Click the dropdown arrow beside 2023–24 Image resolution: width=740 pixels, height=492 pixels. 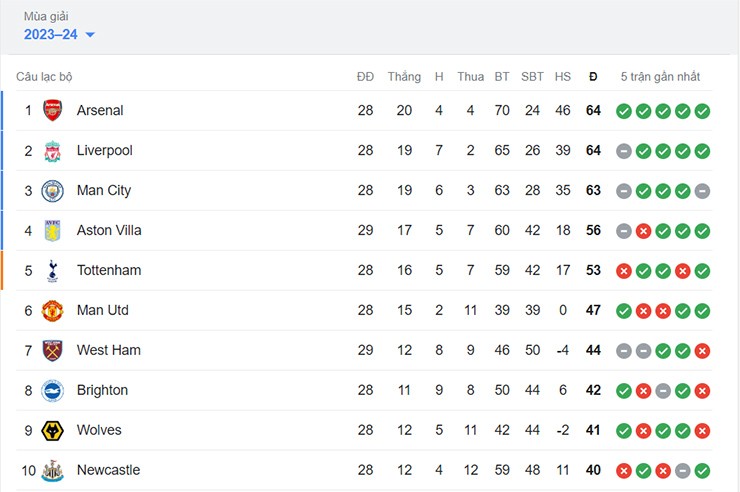click(90, 35)
